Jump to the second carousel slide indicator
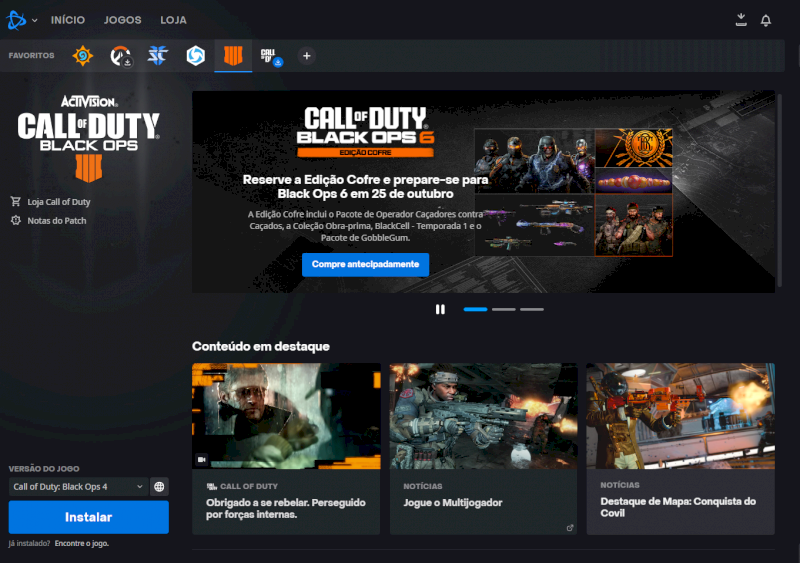The height and width of the screenshot is (563, 800). (504, 309)
